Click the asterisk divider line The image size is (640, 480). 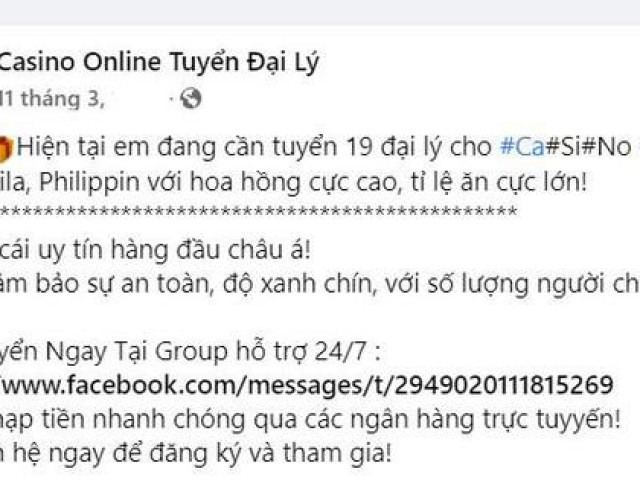click(258, 212)
